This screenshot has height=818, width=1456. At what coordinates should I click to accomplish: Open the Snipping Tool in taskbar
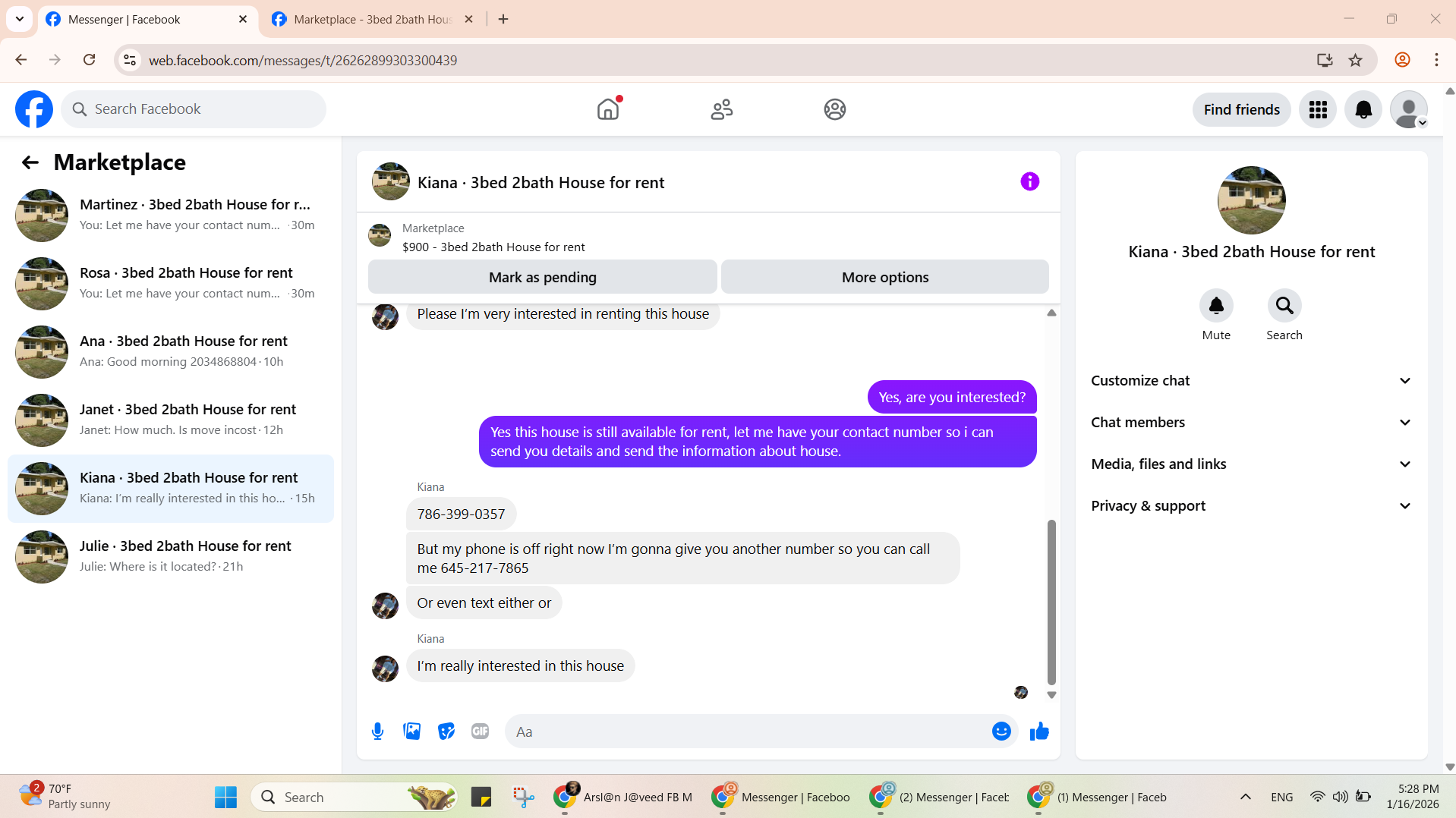524,797
